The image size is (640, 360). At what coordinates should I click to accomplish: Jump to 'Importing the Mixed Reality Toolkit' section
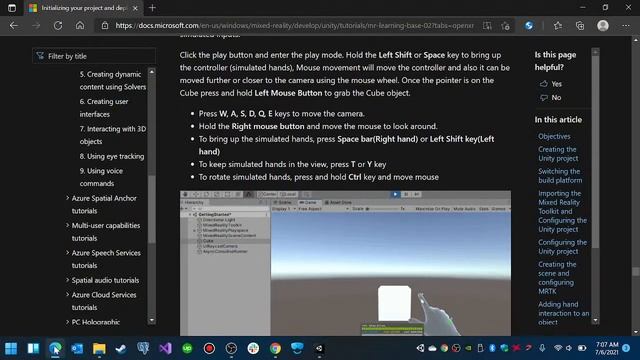[562, 211]
